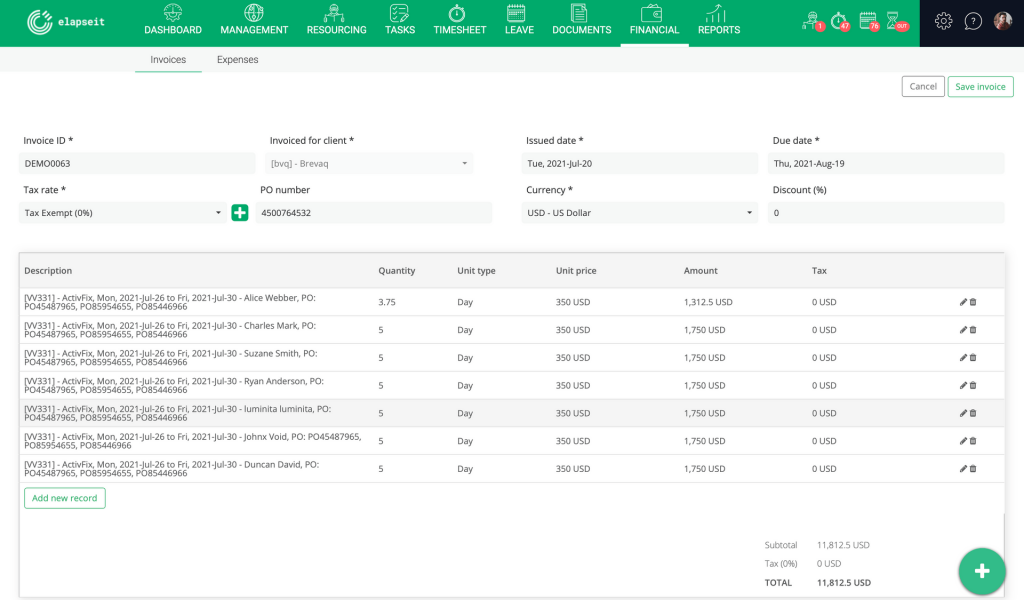Select the 1,312.5 USD amount cell

(708, 302)
